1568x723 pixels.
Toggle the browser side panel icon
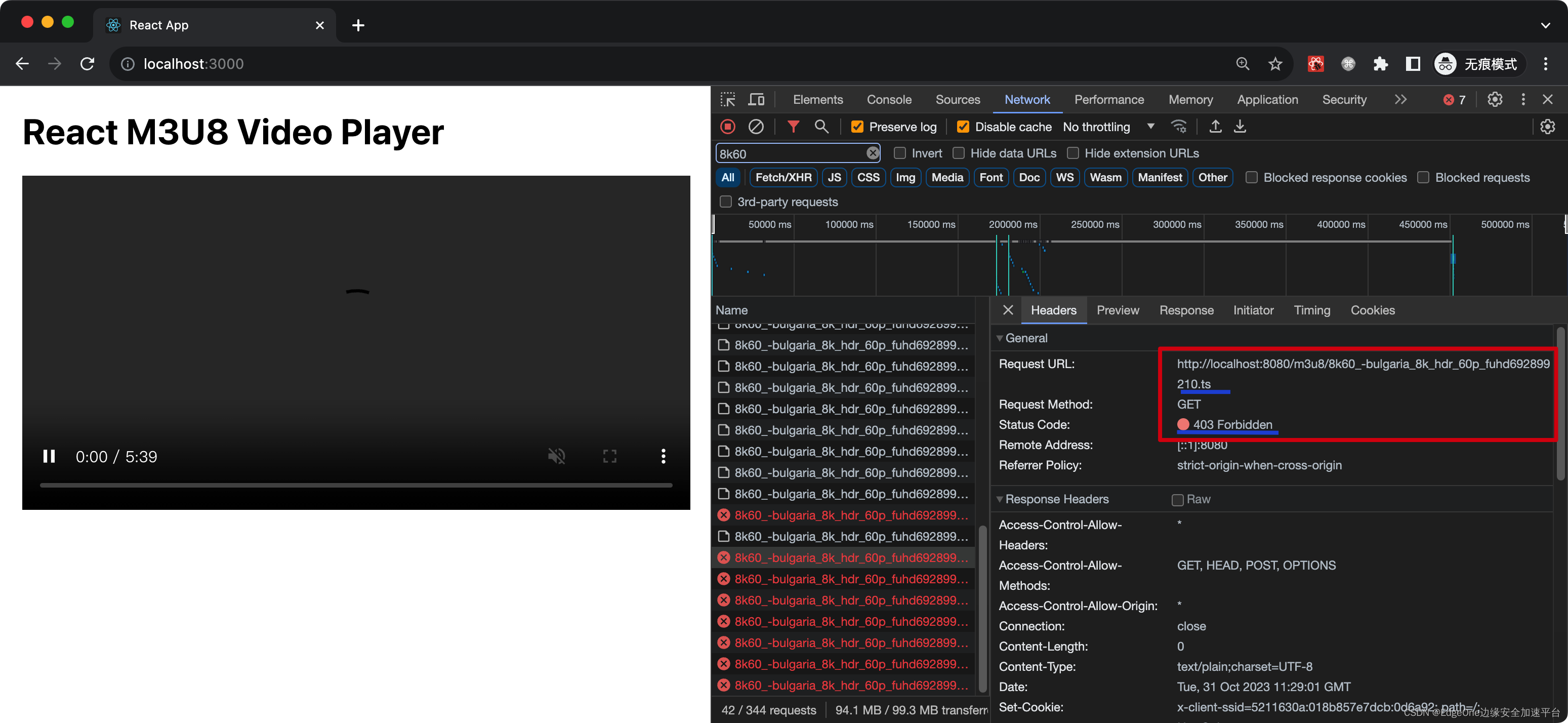[1413, 64]
